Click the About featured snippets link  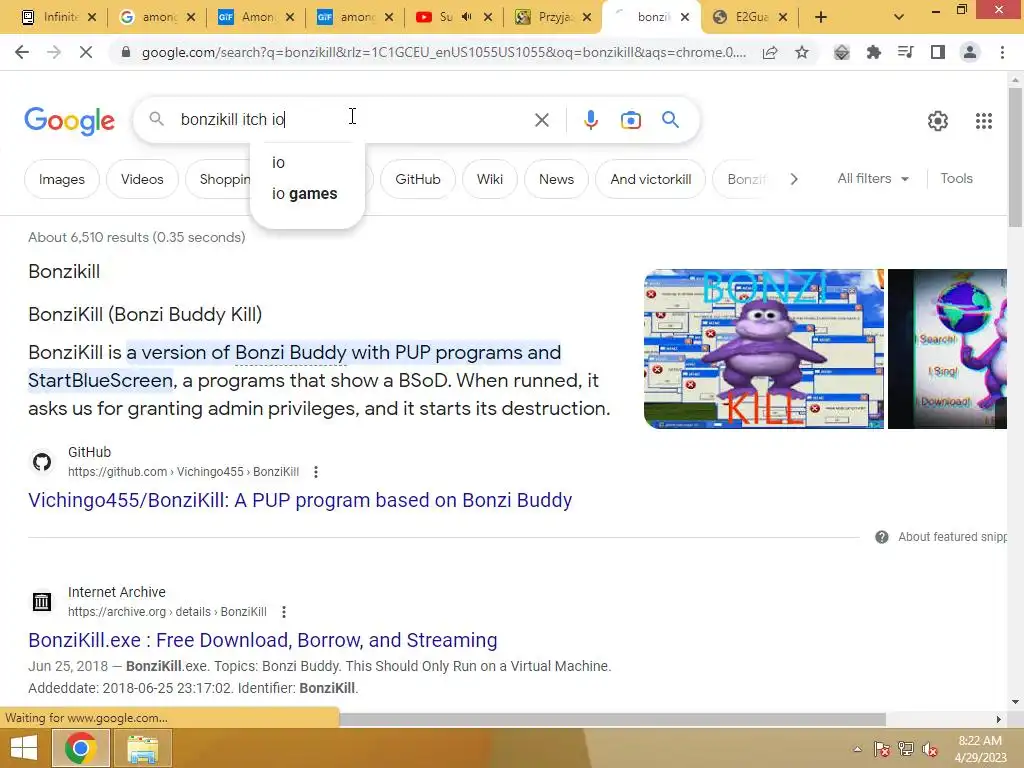[952, 537]
